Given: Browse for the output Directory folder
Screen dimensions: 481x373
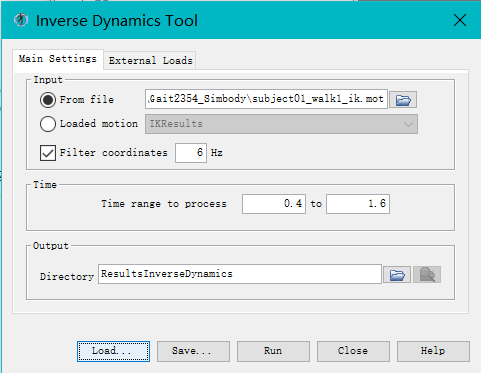Looking at the screenshot, I should coord(397,275).
